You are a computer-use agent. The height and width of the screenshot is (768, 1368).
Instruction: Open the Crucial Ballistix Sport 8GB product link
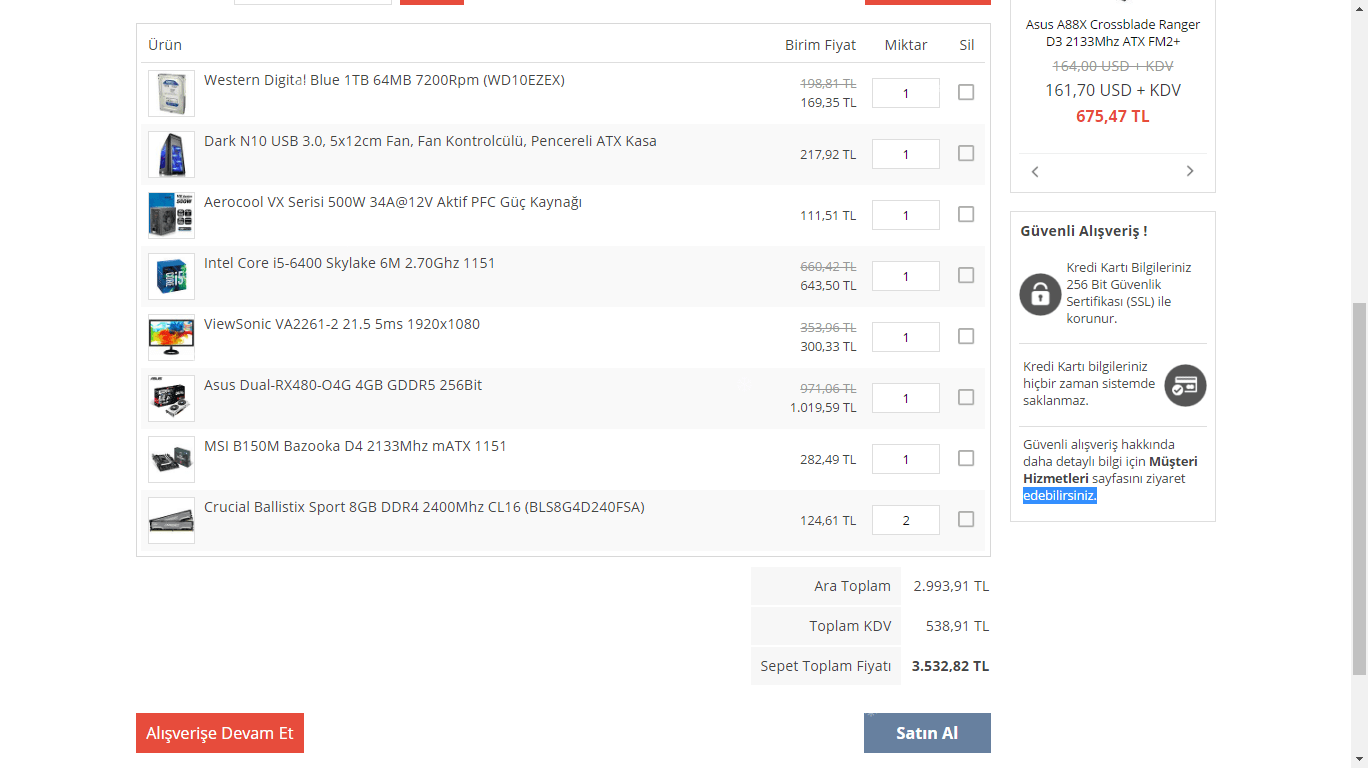click(424, 507)
